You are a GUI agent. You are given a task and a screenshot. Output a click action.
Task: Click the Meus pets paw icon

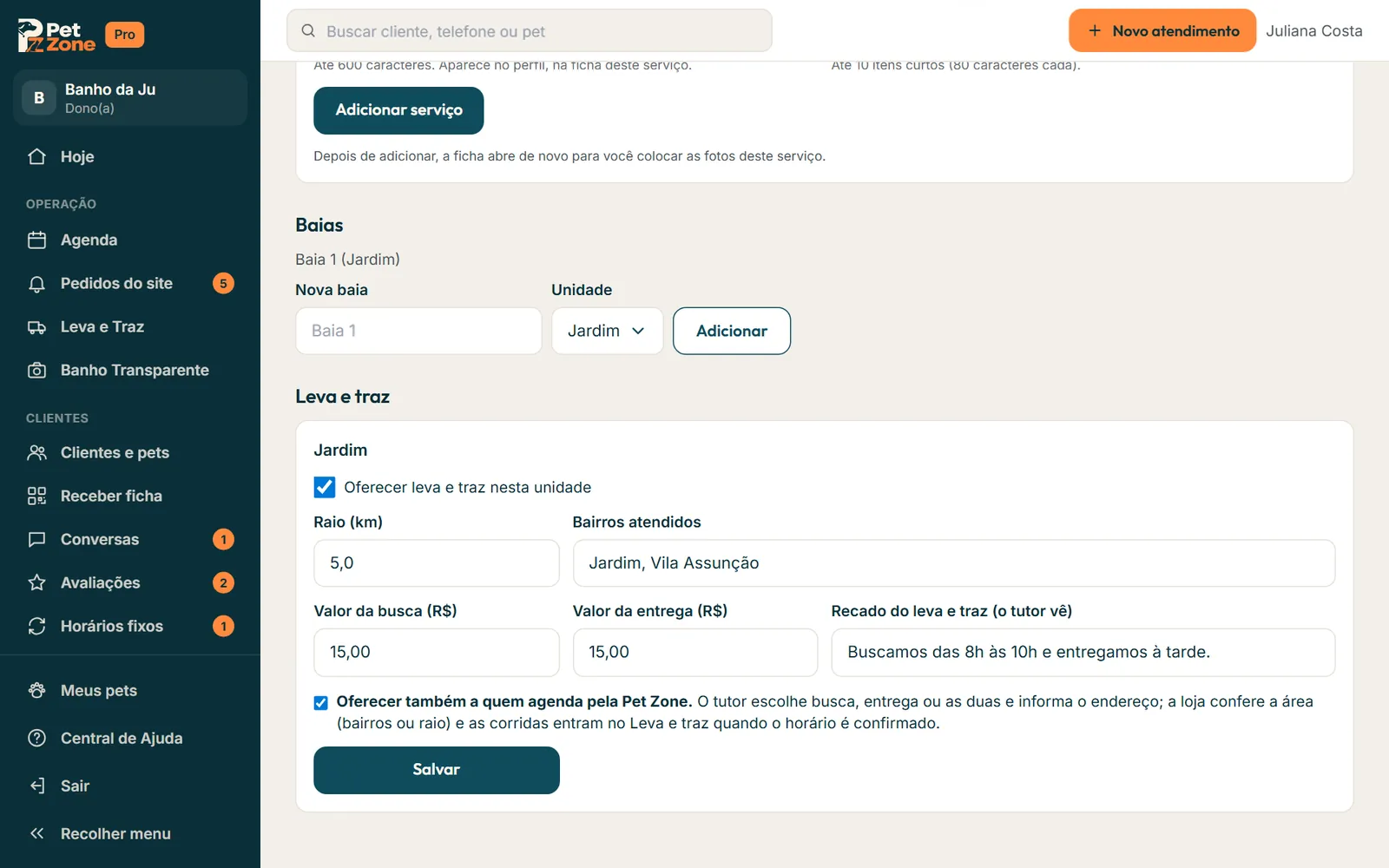pos(36,691)
